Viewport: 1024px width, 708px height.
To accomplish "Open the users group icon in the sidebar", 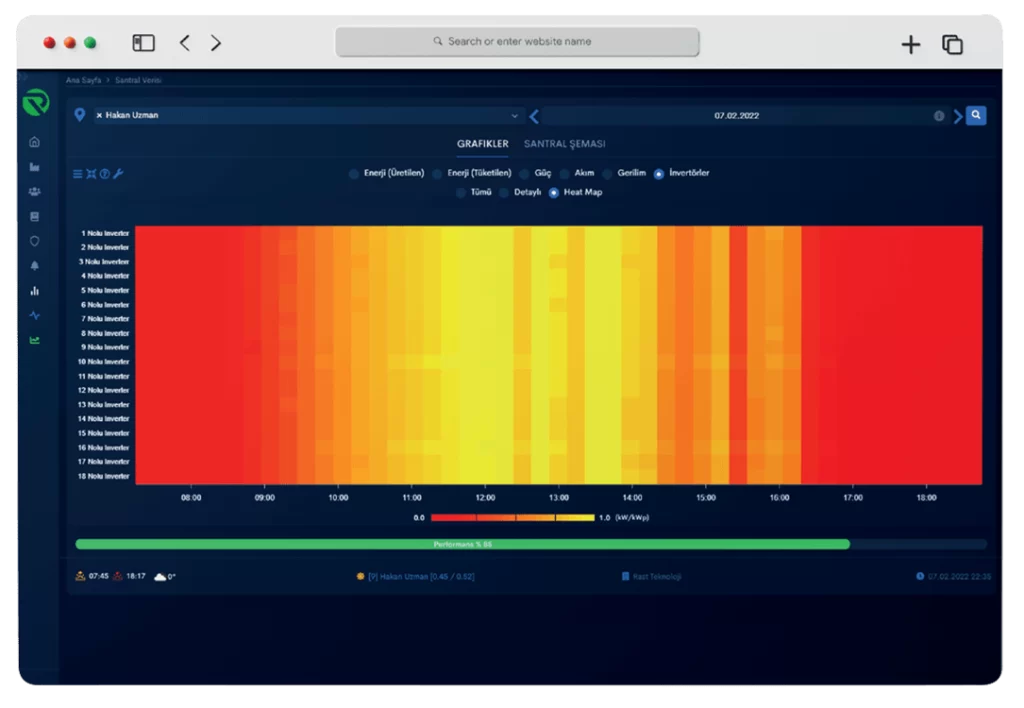I will click(35, 192).
